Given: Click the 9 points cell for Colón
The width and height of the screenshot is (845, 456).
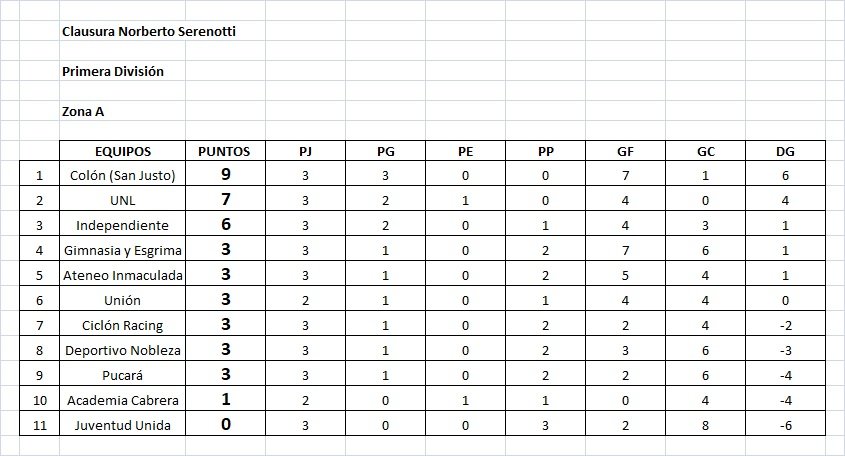Looking at the screenshot, I should [x=225, y=175].
